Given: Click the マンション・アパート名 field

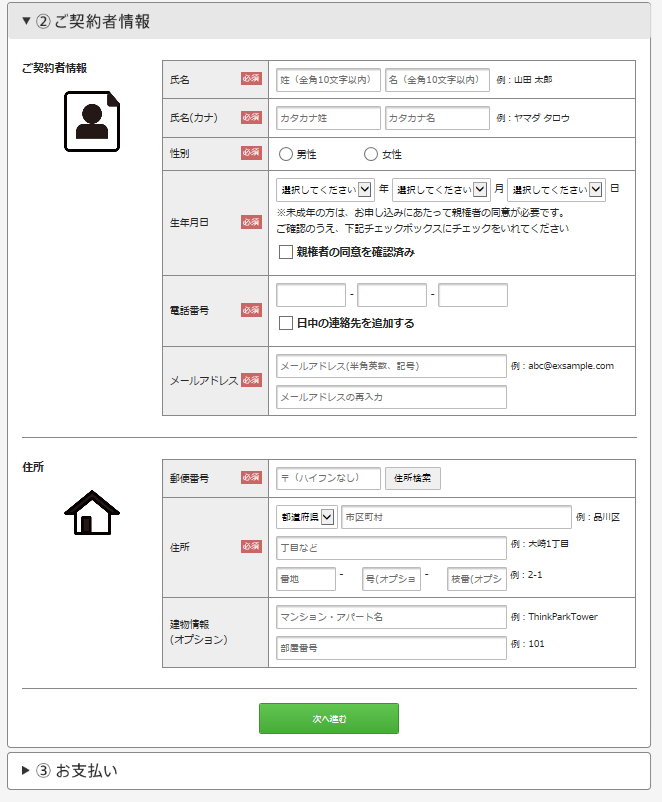Looking at the screenshot, I should click(x=391, y=617).
